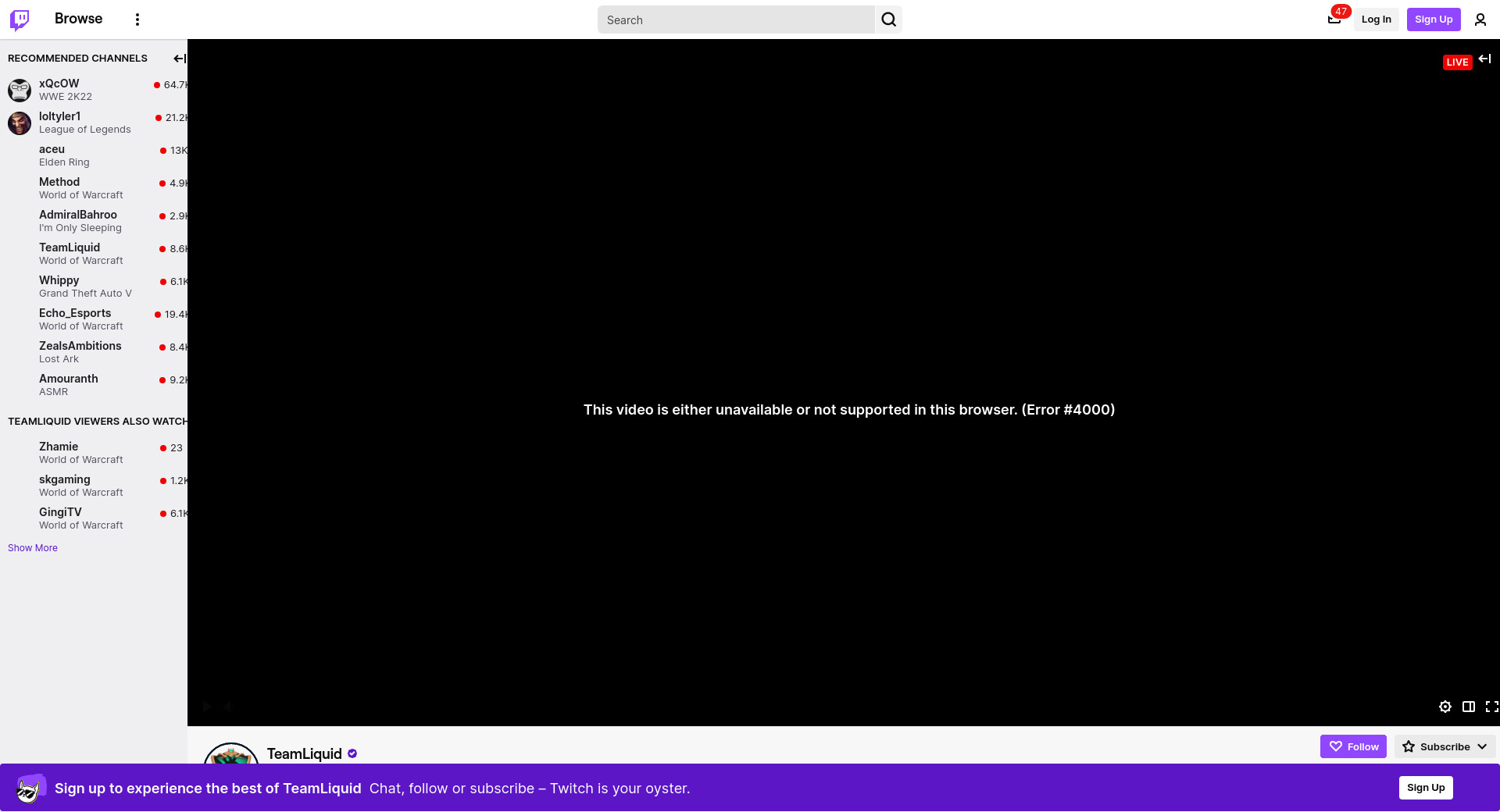Click xQcOW channel avatar
This screenshot has height=812, width=1500.
[x=20, y=90]
